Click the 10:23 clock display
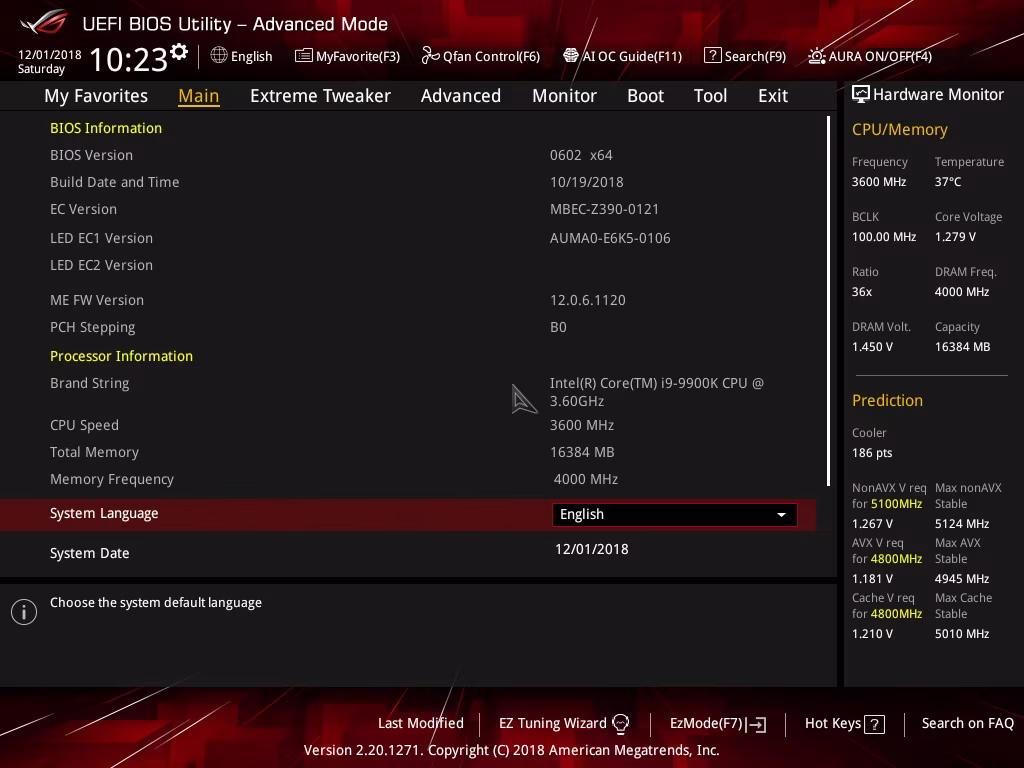This screenshot has height=768, width=1024. coord(129,59)
